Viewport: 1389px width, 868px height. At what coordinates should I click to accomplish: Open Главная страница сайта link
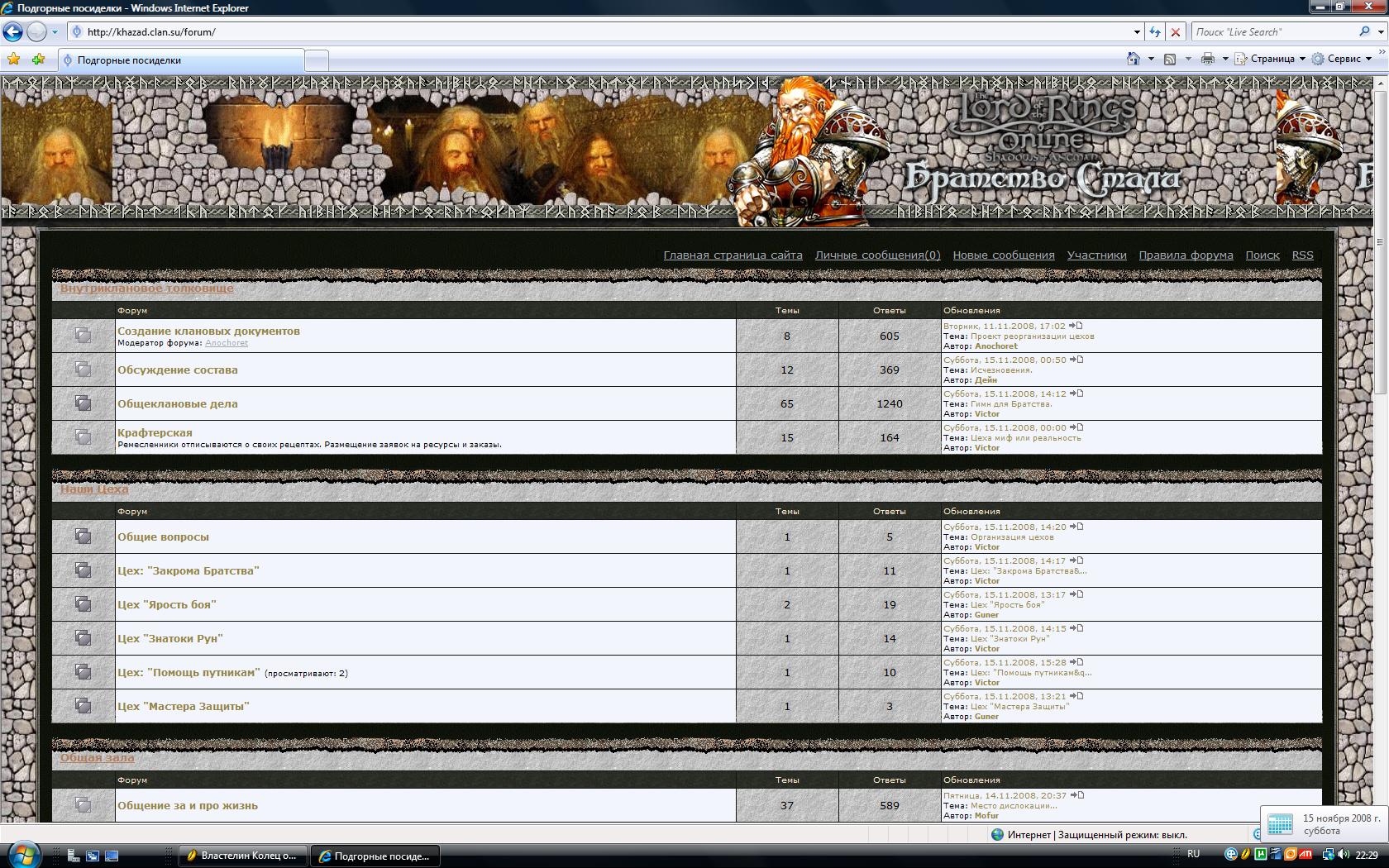pos(733,255)
